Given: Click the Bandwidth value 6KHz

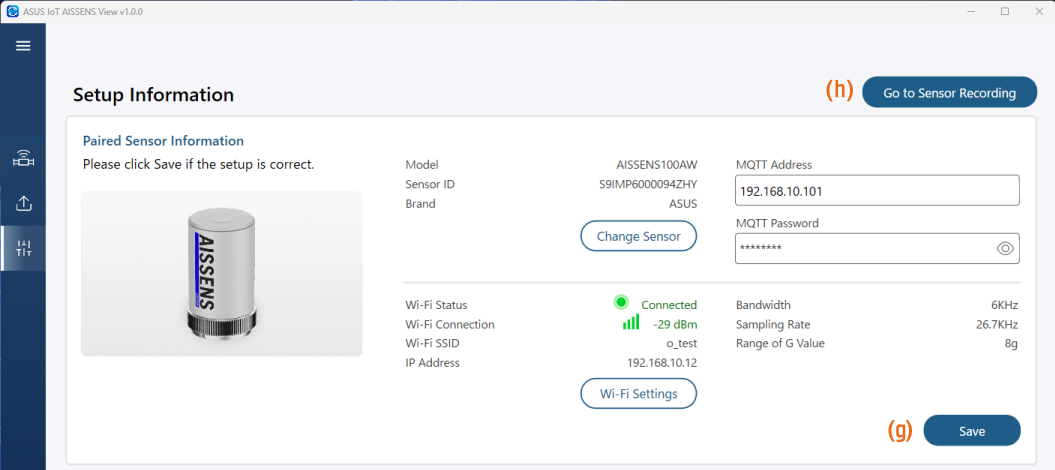Looking at the screenshot, I should pyautogui.click(x=1005, y=305).
